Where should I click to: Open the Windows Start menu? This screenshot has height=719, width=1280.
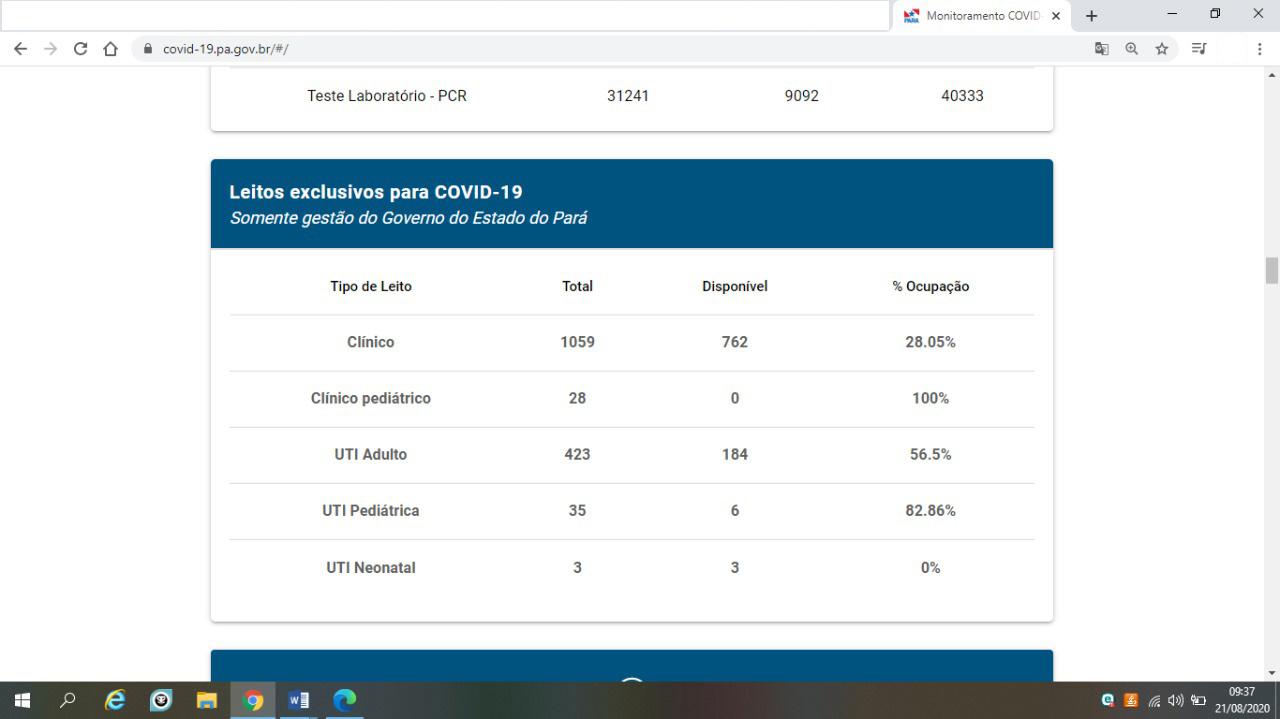pos(21,700)
